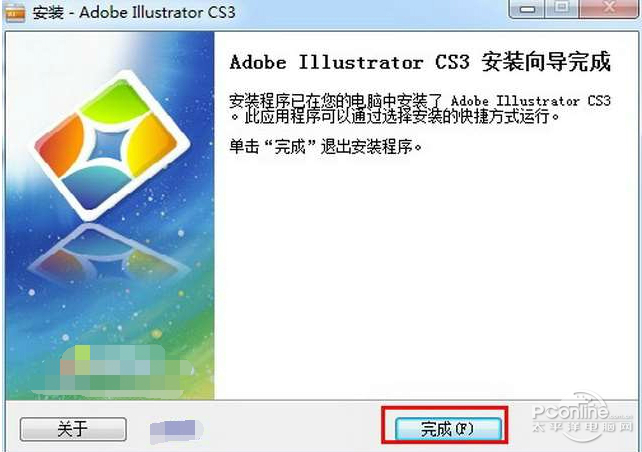Viewport: 642px width, 452px height.
Task: Click the 安装向导完成 heading text
Action: (546, 62)
